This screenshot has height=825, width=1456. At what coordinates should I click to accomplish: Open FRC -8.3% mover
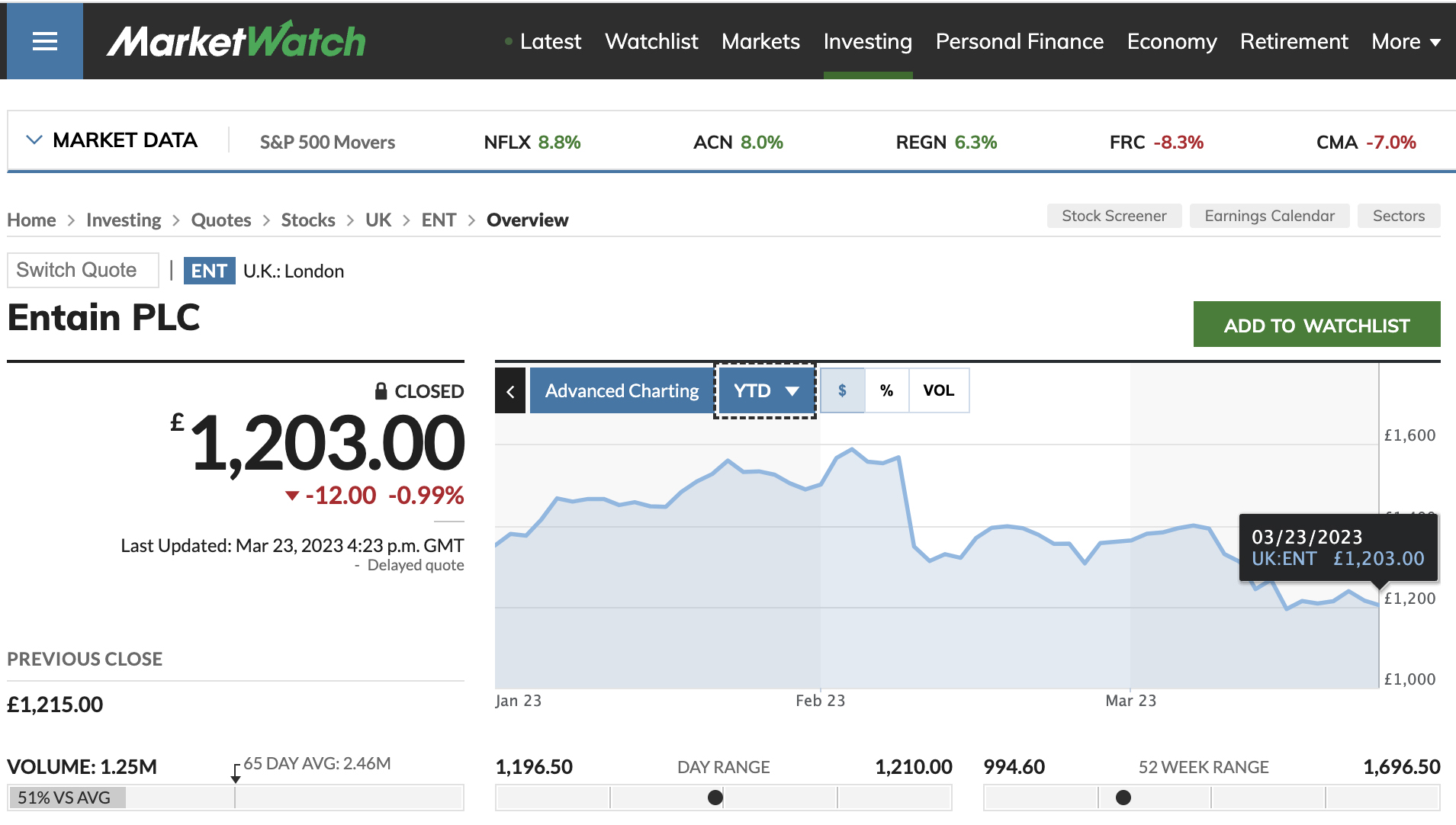pyautogui.click(x=1156, y=143)
